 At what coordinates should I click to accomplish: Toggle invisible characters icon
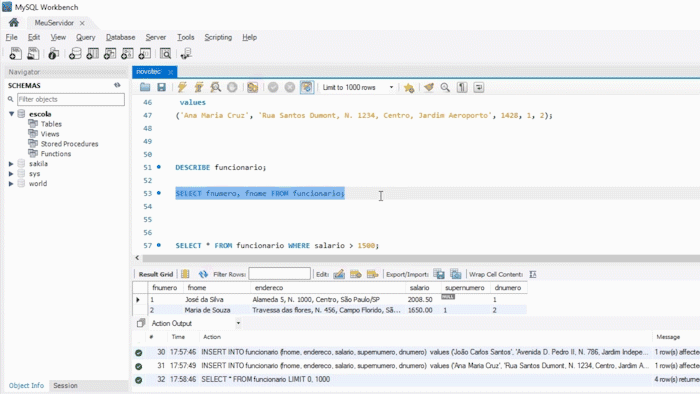pos(462,87)
